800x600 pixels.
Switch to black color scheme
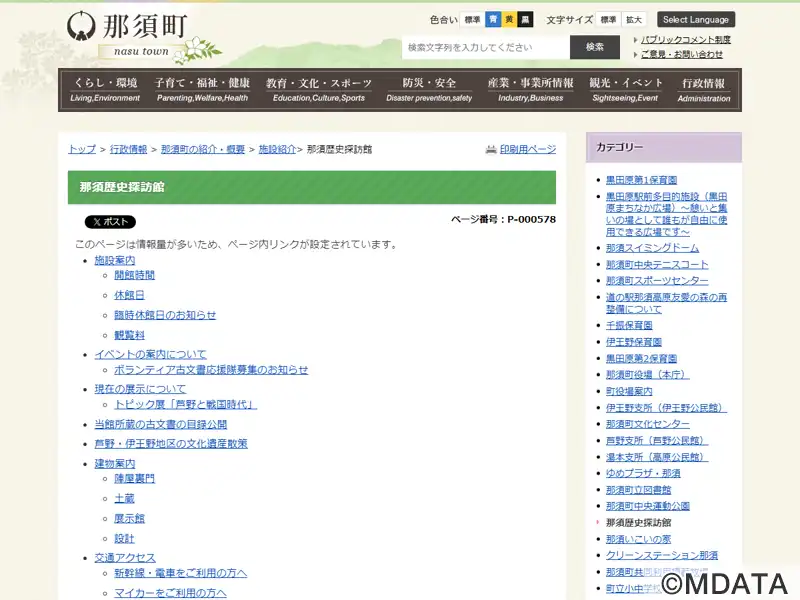click(525, 19)
